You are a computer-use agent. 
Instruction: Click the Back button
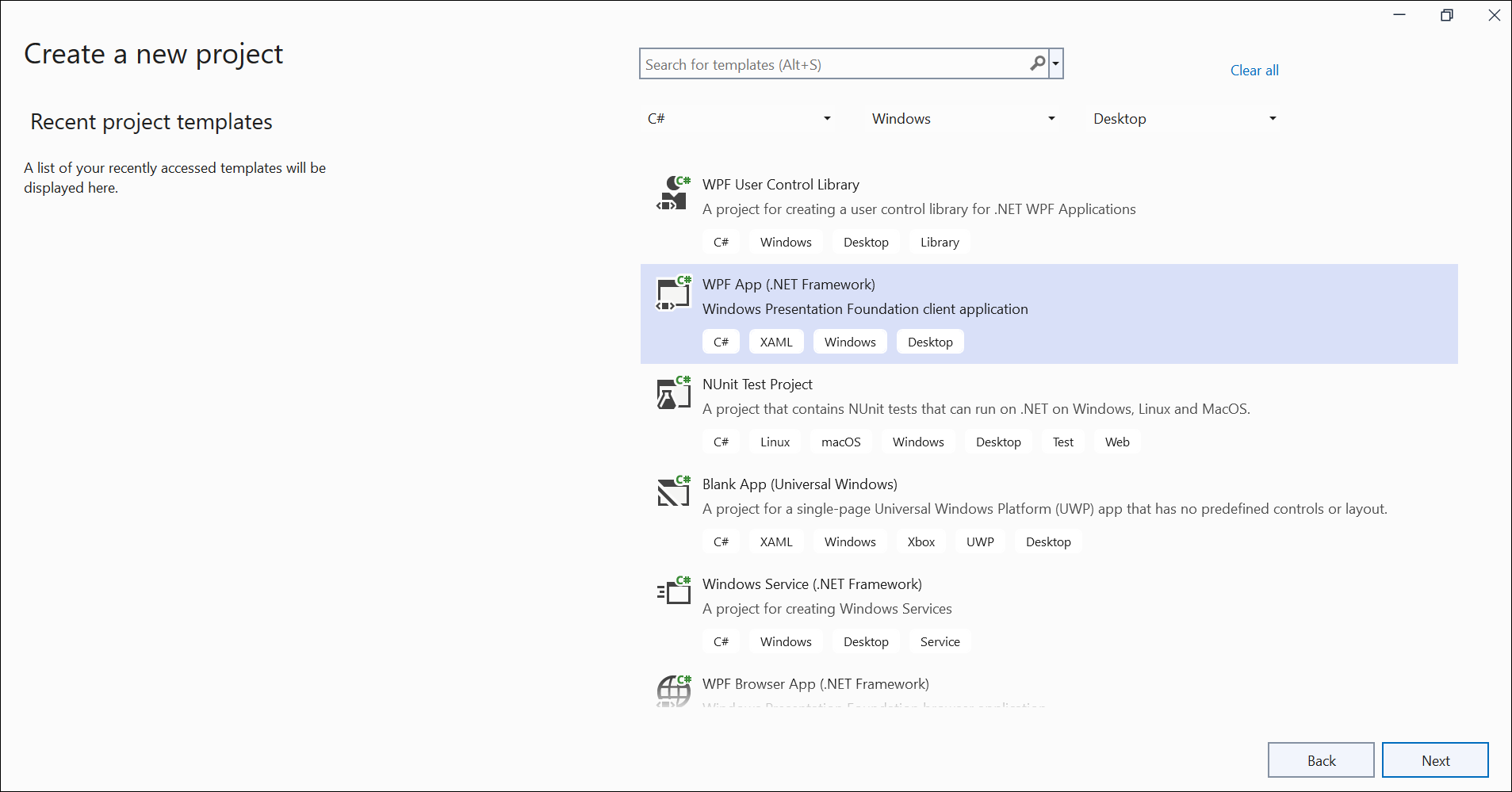1321,760
